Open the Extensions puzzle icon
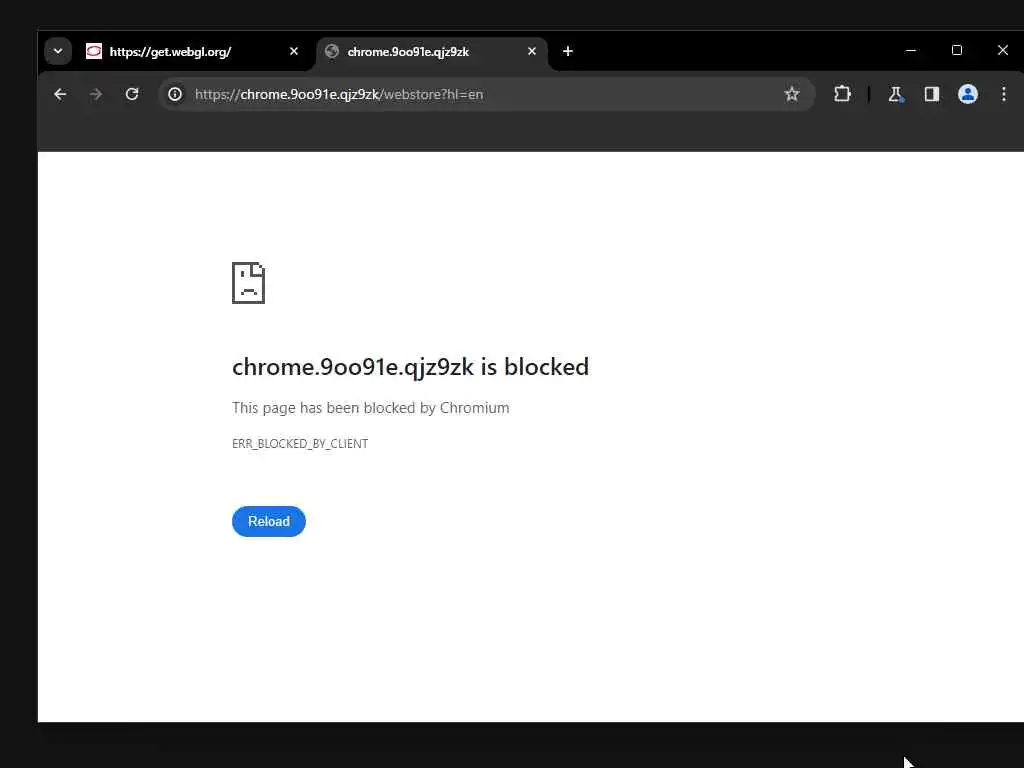The width and height of the screenshot is (1024, 768). click(842, 94)
